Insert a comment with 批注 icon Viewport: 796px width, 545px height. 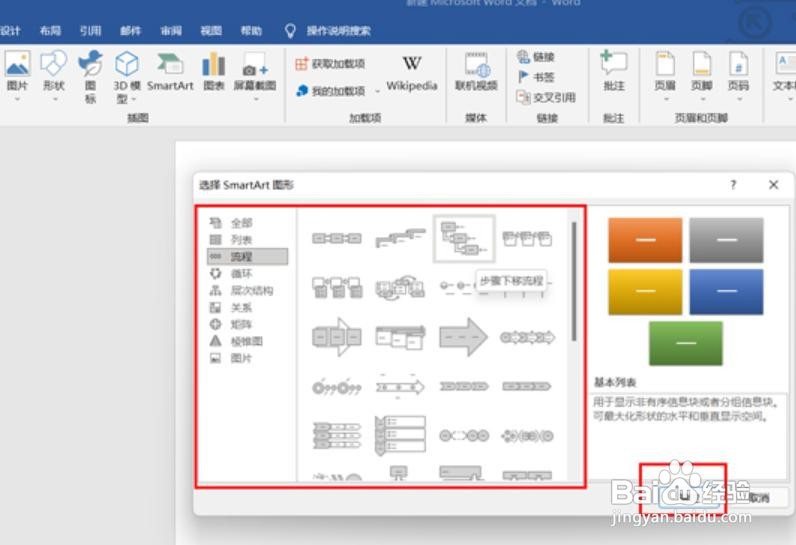614,63
